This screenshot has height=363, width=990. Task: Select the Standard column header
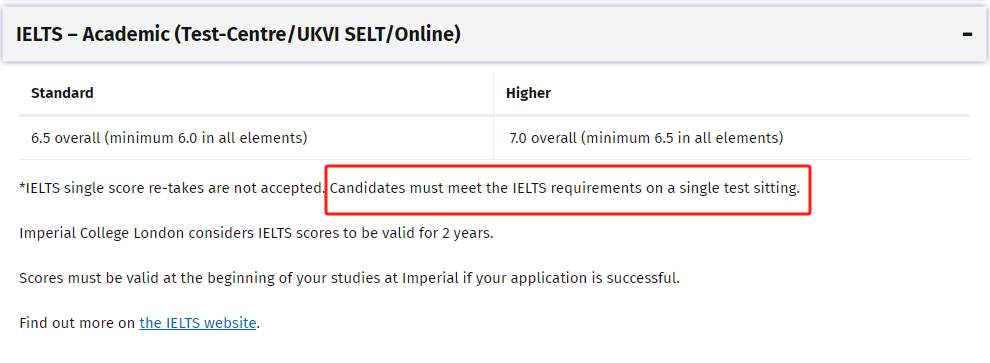click(63, 93)
